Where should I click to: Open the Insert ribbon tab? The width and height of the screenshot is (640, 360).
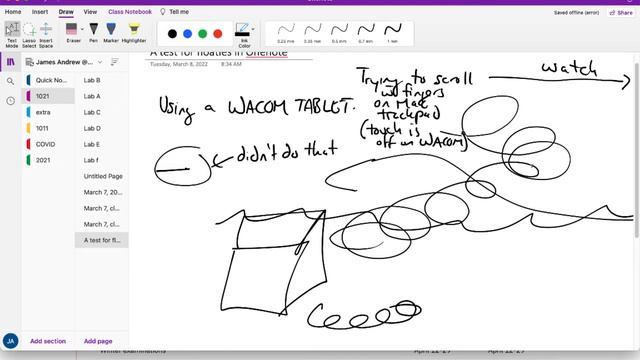point(40,12)
